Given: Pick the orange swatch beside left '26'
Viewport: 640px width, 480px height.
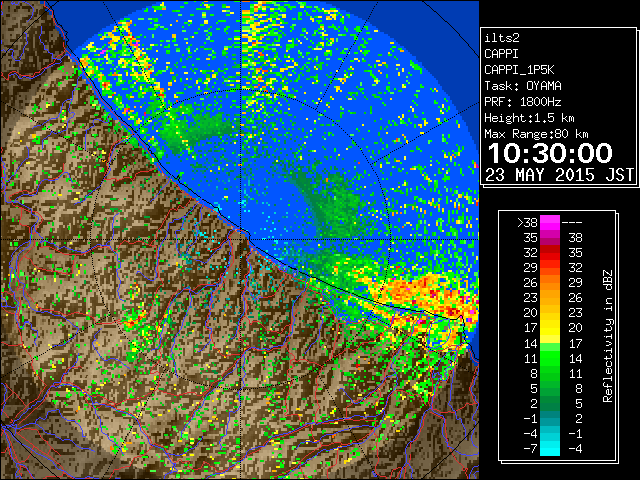Looking at the screenshot, I should click(x=550, y=283).
